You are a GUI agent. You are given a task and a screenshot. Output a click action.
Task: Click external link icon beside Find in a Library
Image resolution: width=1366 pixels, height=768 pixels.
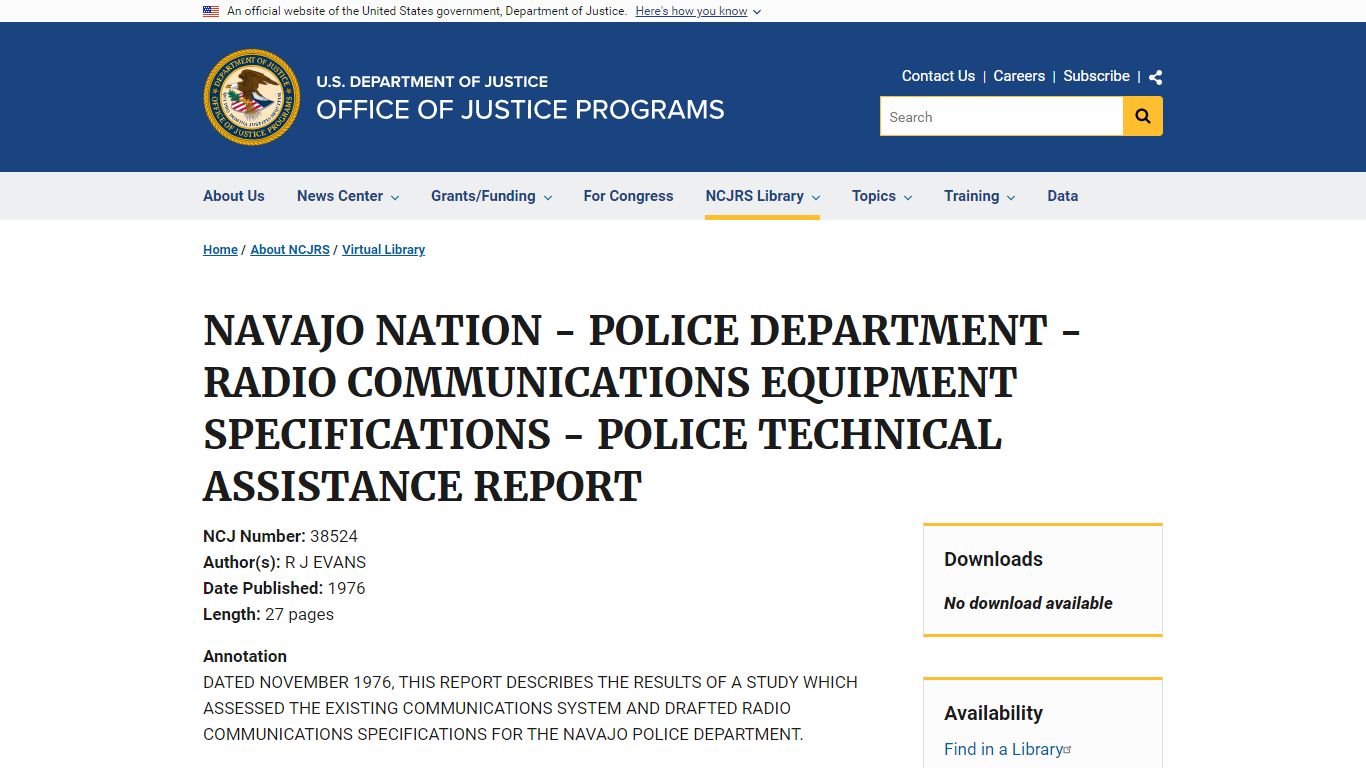[1067, 749]
